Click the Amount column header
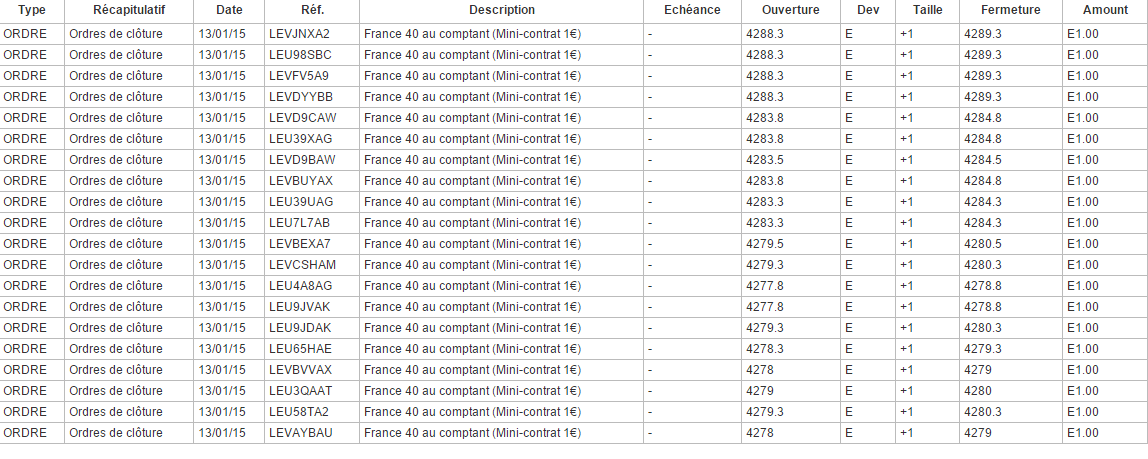1148x459 pixels. tap(1104, 10)
